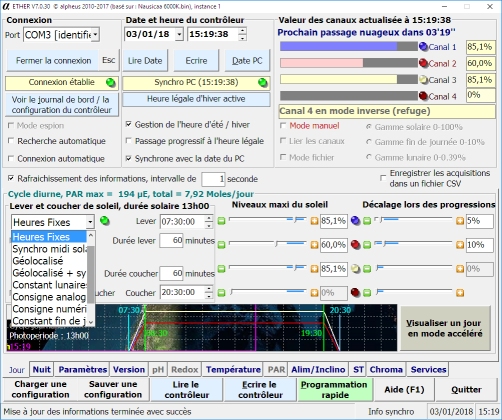
Task: Click the dark red Canal 4 indicator ball
Action: pos(423,96)
